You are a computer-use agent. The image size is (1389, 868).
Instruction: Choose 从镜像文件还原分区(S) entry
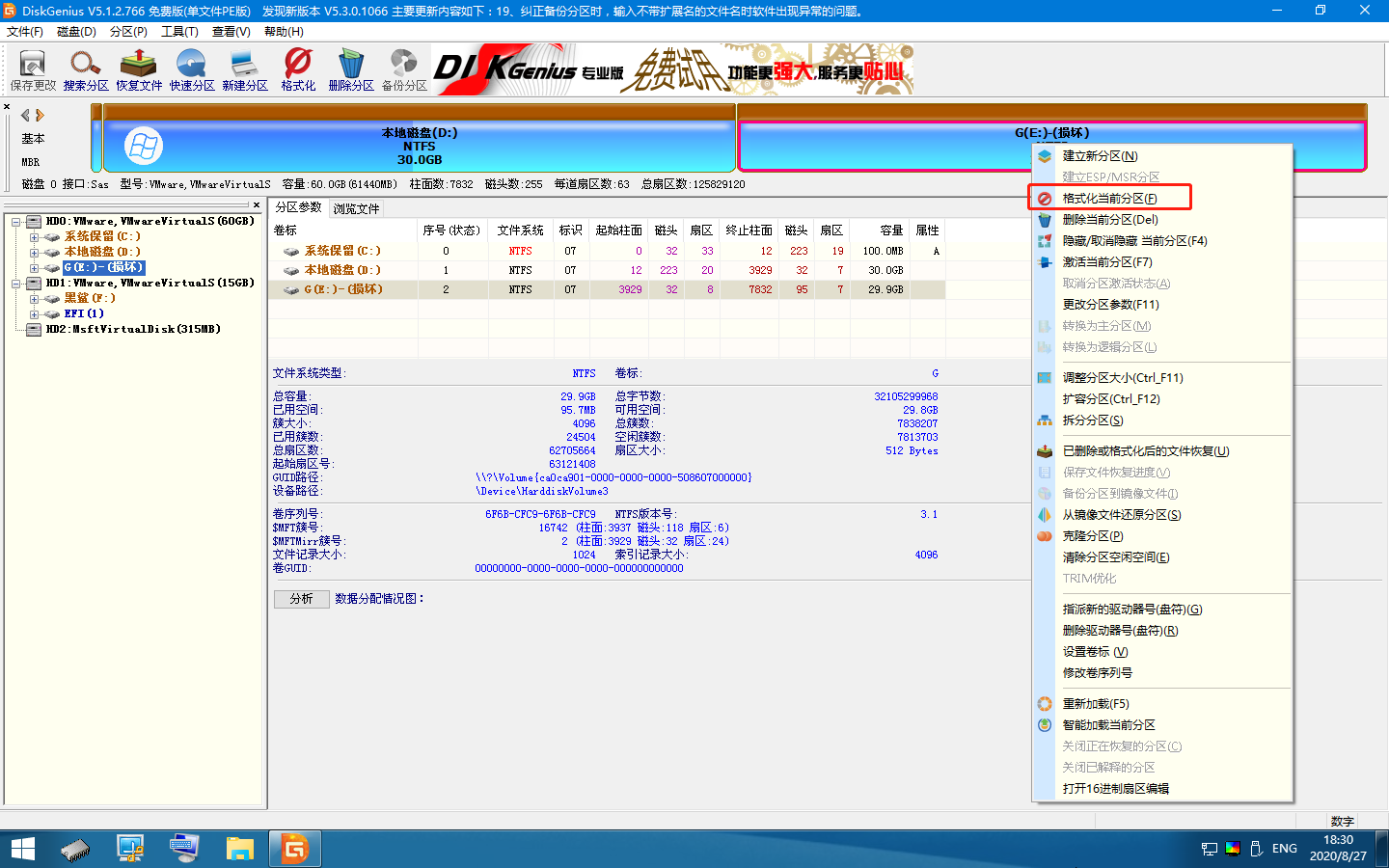pyautogui.click(x=1162, y=514)
